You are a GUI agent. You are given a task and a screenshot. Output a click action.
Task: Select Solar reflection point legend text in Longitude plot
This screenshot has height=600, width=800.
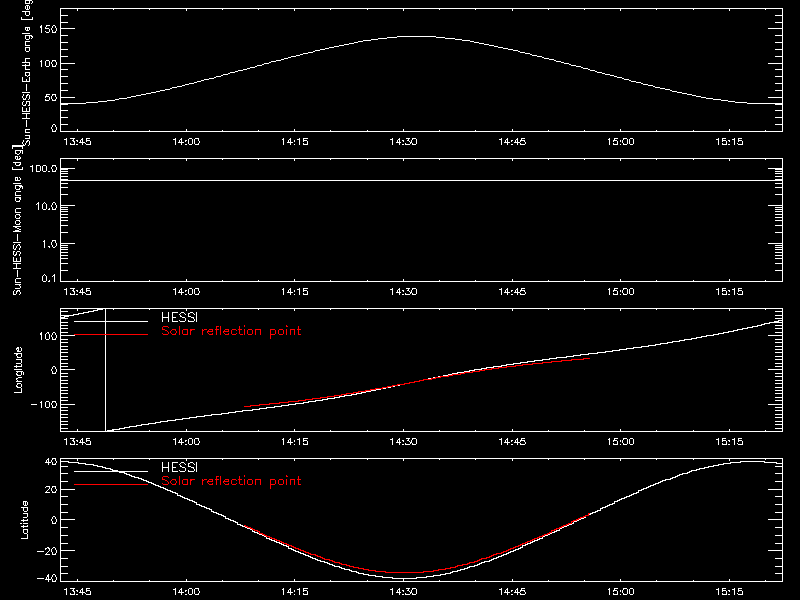click(x=231, y=331)
